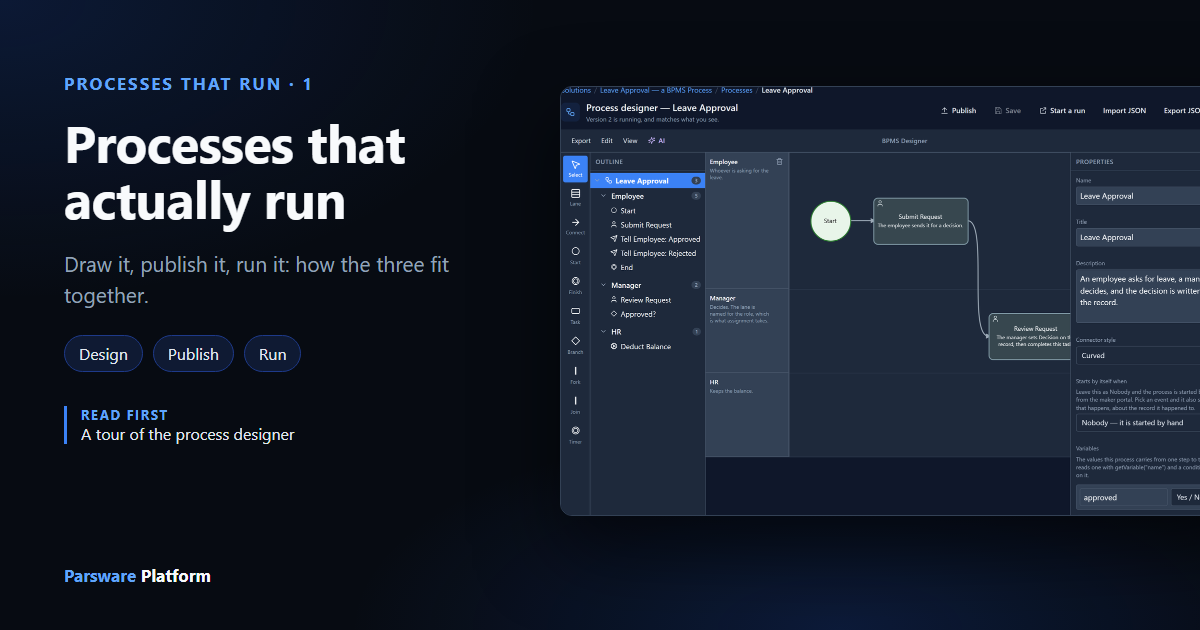This screenshot has width=1200, height=630.
Task: Publish the process
Action: pos(959,111)
